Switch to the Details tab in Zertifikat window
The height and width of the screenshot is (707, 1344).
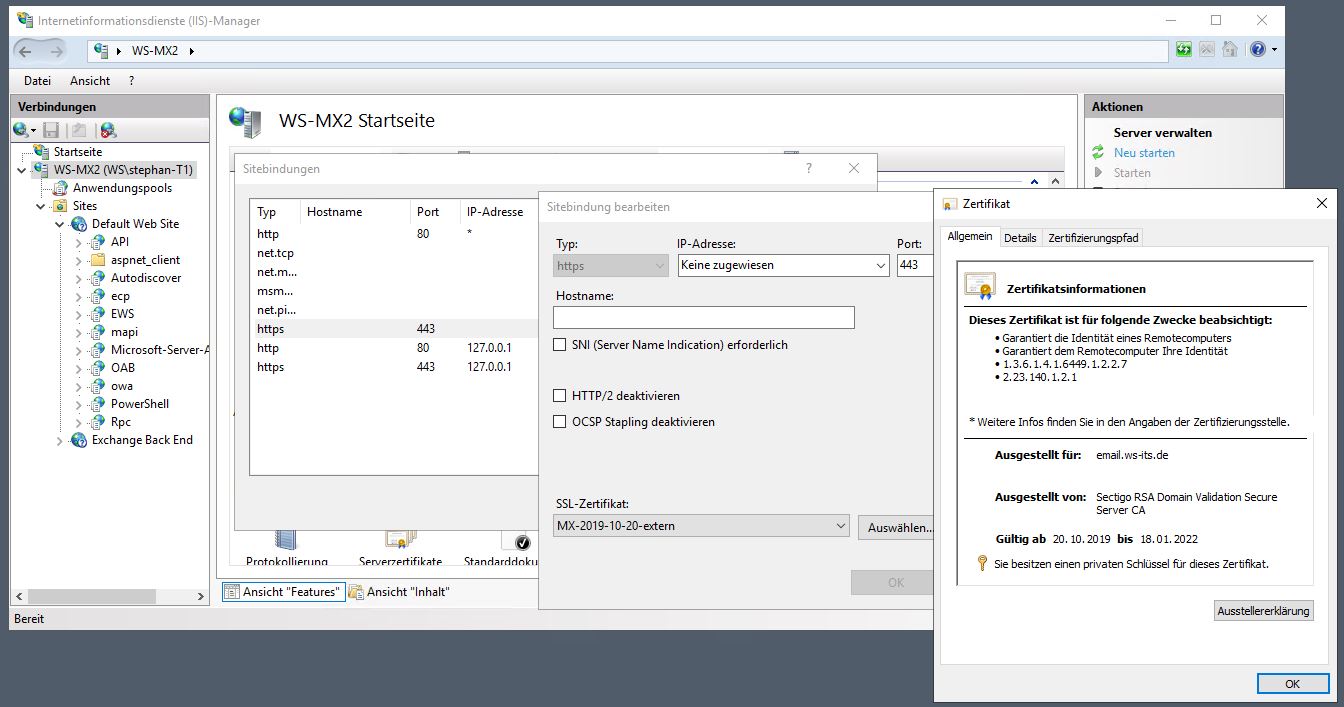[1020, 238]
